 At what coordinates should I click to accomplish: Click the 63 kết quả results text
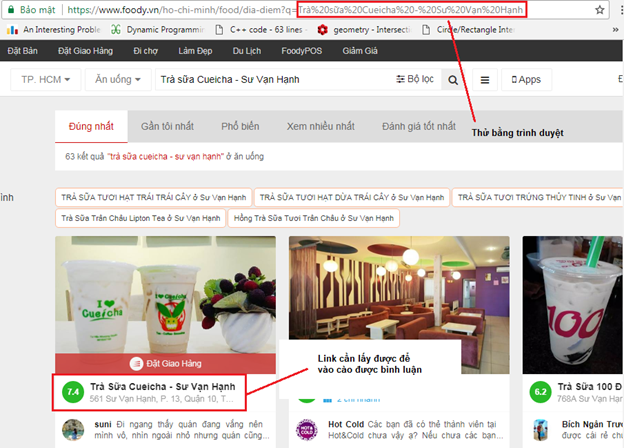click(x=164, y=156)
